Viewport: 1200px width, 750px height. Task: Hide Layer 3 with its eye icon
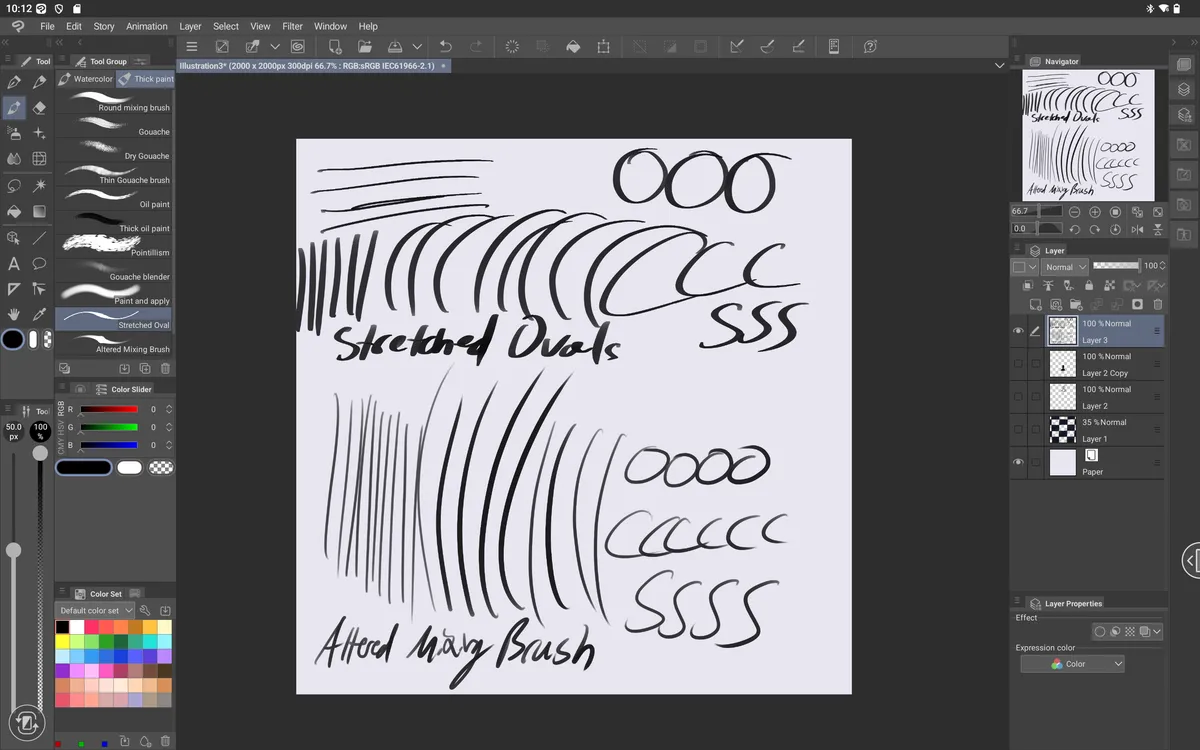click(x=1018, y=331)
